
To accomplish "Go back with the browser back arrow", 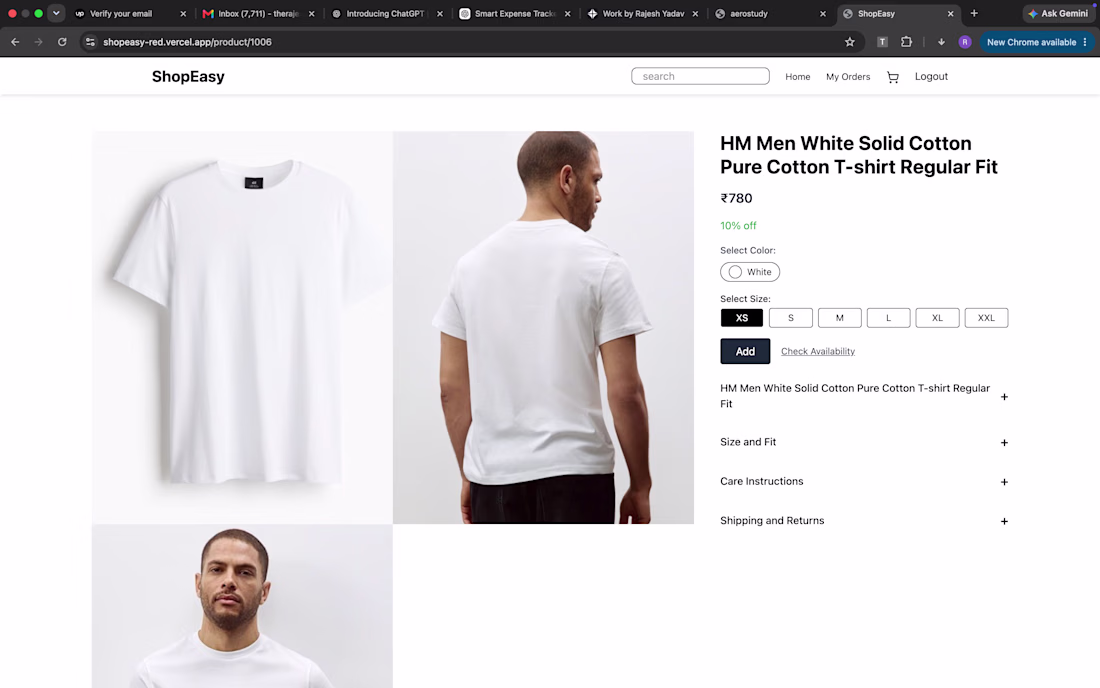I will [x=15, y=42].
